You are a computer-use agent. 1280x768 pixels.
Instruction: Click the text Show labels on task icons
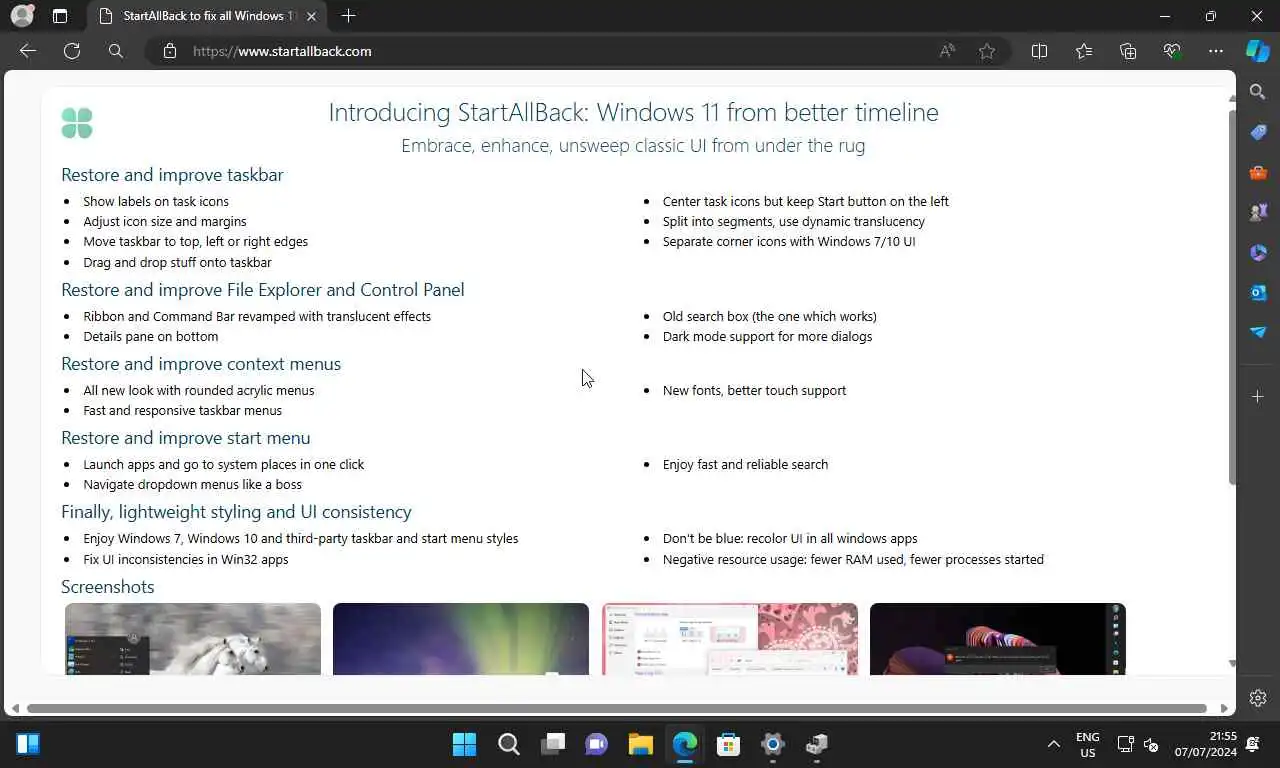156,201
